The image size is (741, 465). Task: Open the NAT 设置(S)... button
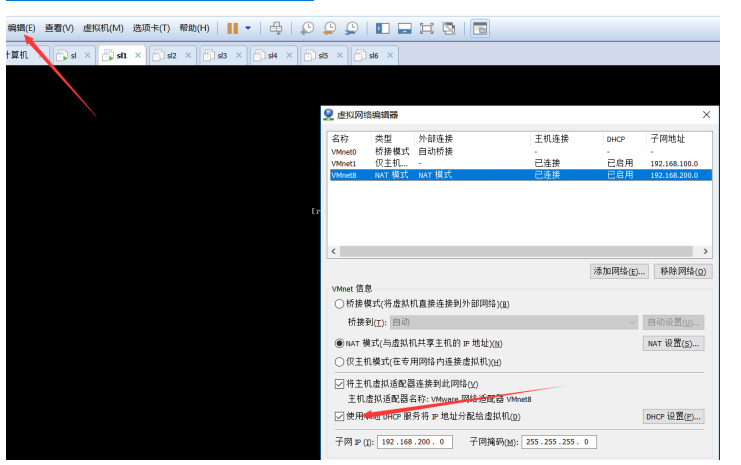(673, 344)
